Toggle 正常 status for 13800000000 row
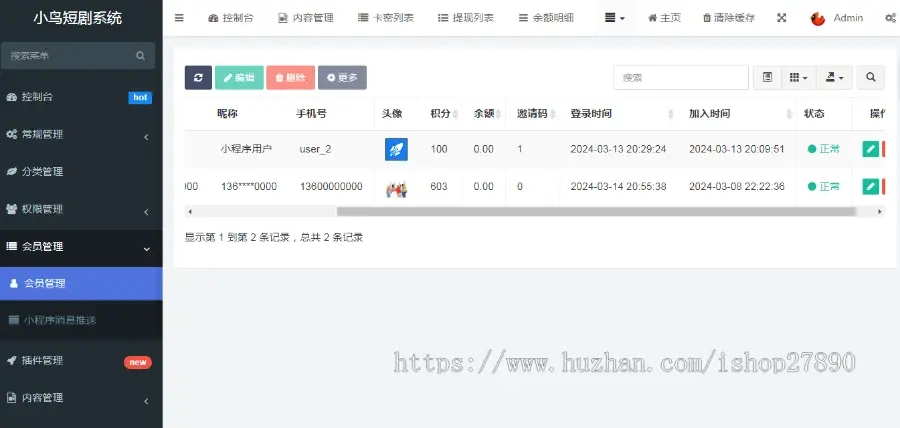 (824, 186)
